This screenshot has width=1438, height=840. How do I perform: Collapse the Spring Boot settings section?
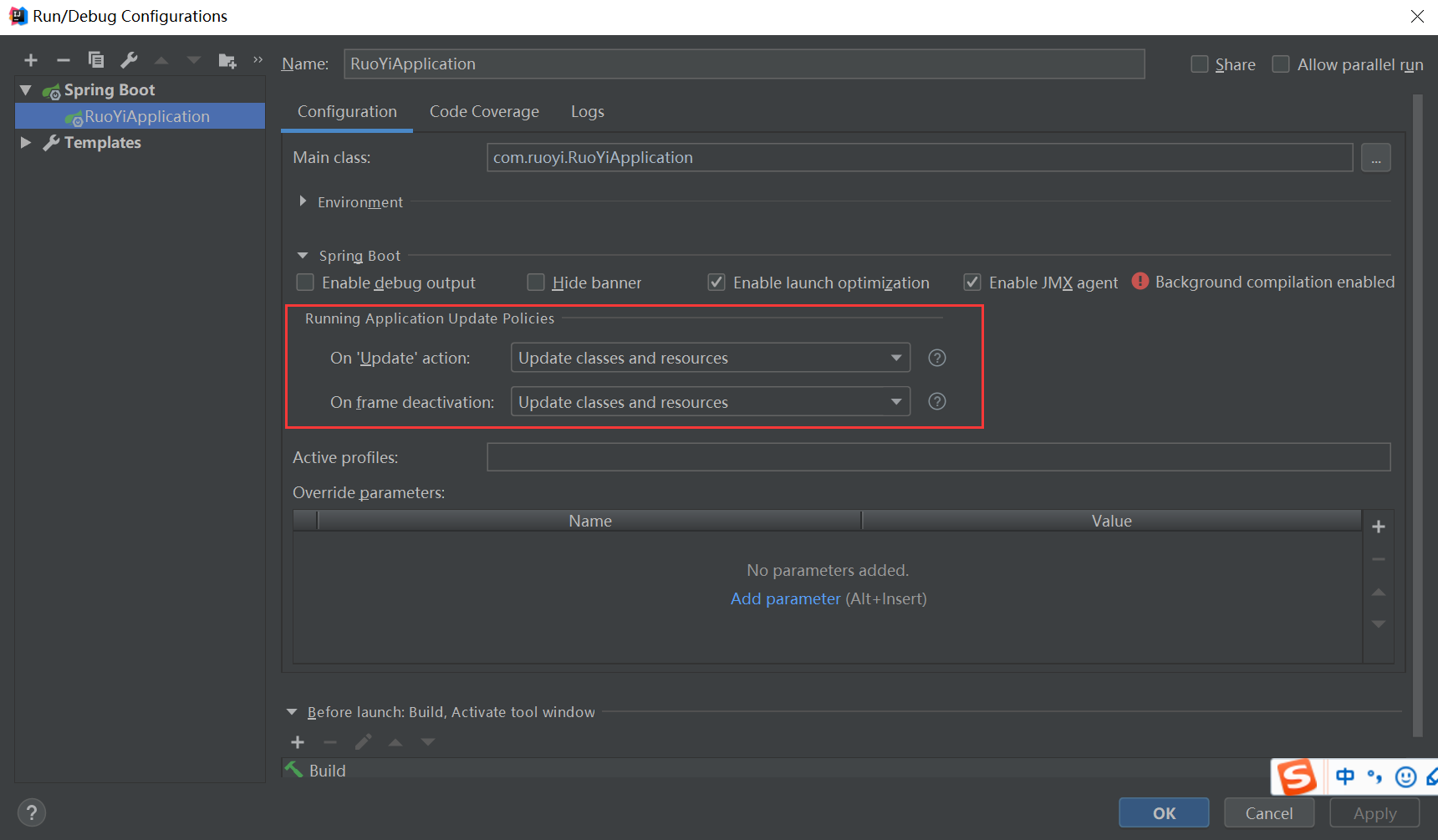pyautogui.click(x=303, y=255)
